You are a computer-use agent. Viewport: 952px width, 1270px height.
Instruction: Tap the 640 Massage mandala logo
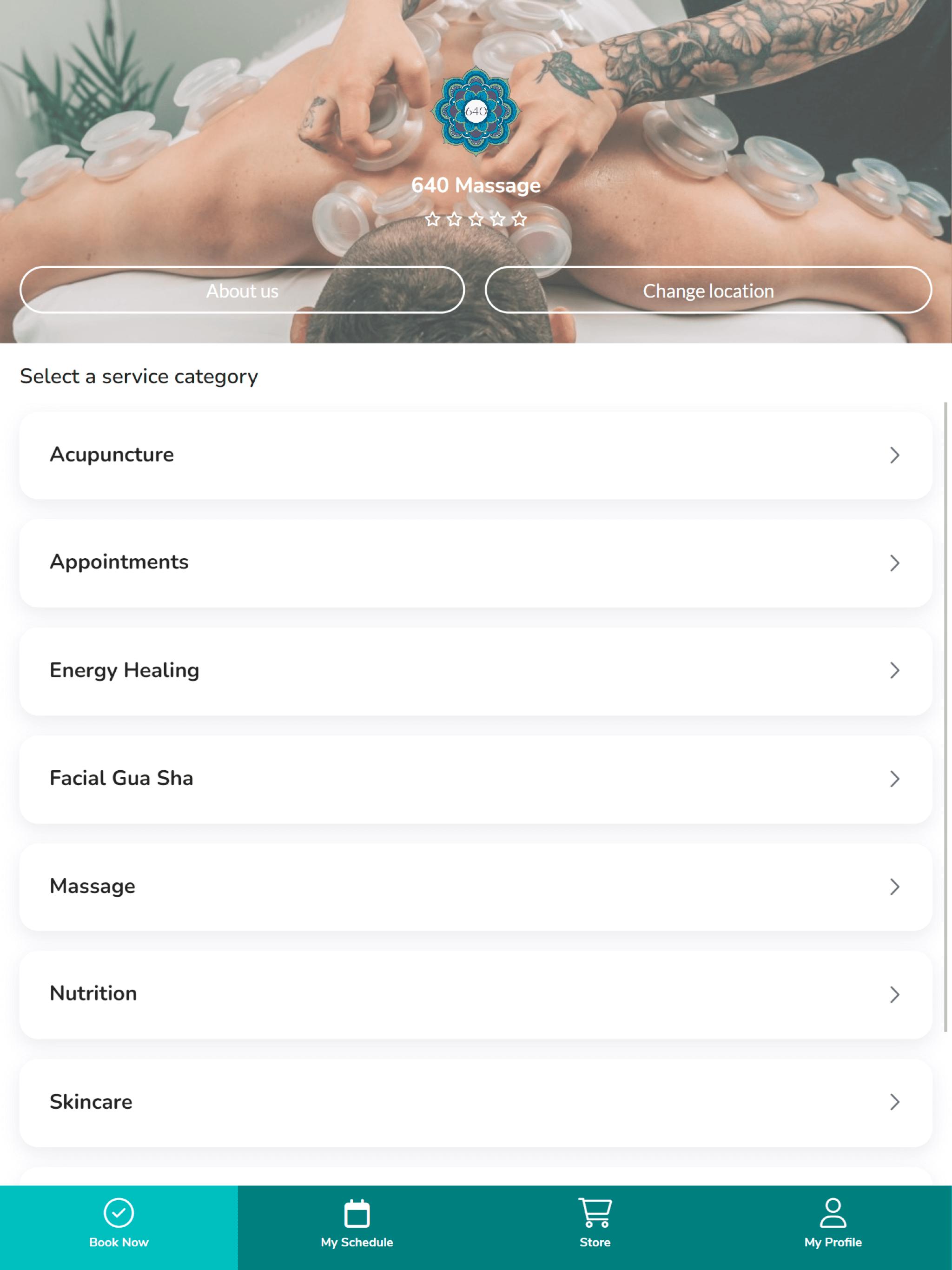point(476,112)
